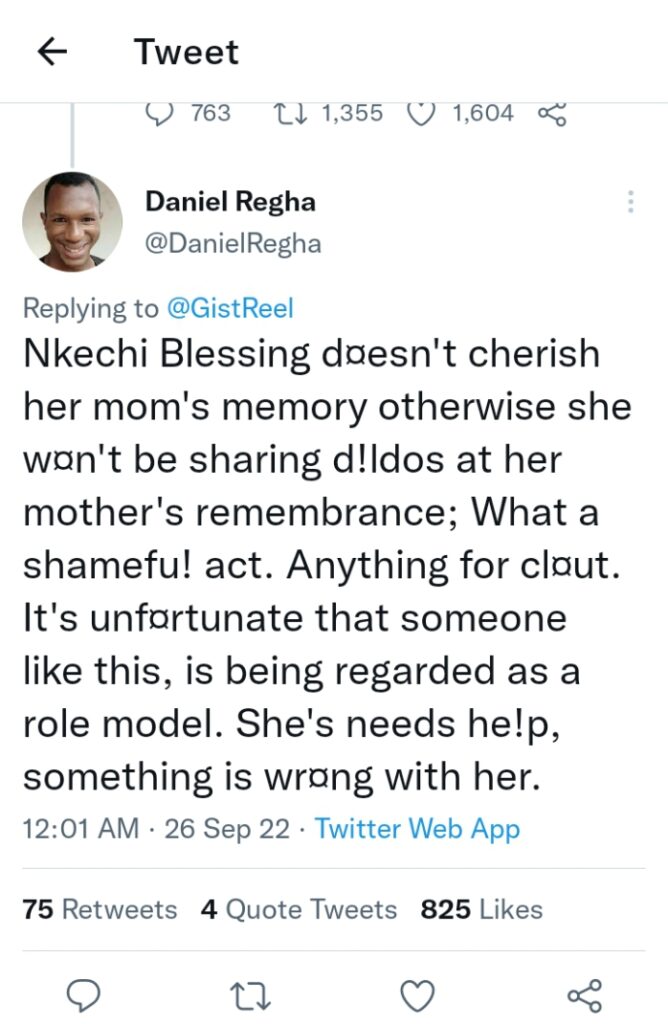
Task: Open the Twitter Web App source link
Action: 417,828
